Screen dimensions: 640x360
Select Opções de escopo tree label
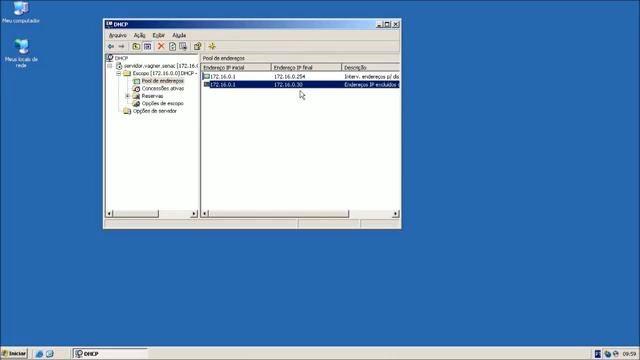tap(162, 104)
